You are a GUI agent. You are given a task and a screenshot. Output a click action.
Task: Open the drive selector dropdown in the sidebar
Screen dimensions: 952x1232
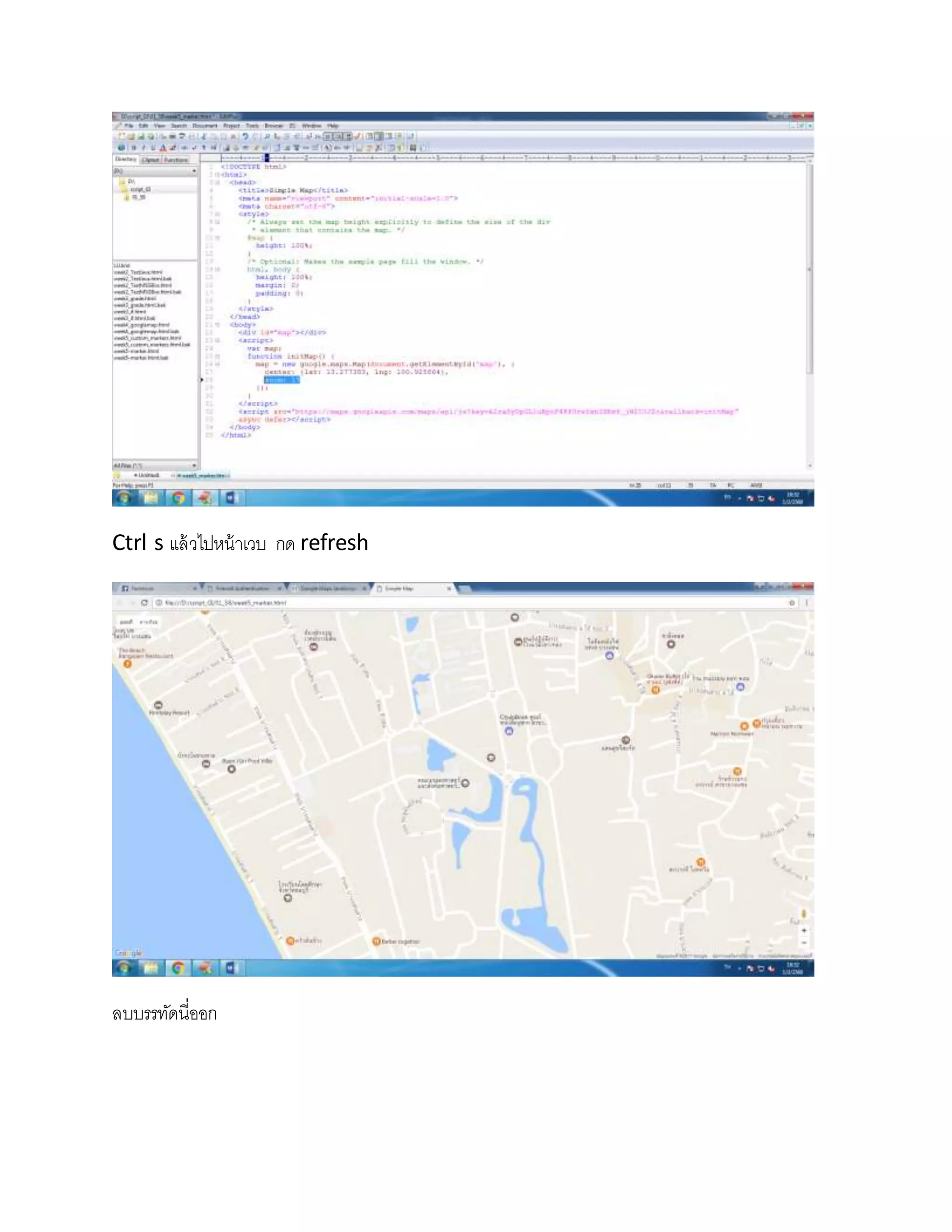(194, 171)
